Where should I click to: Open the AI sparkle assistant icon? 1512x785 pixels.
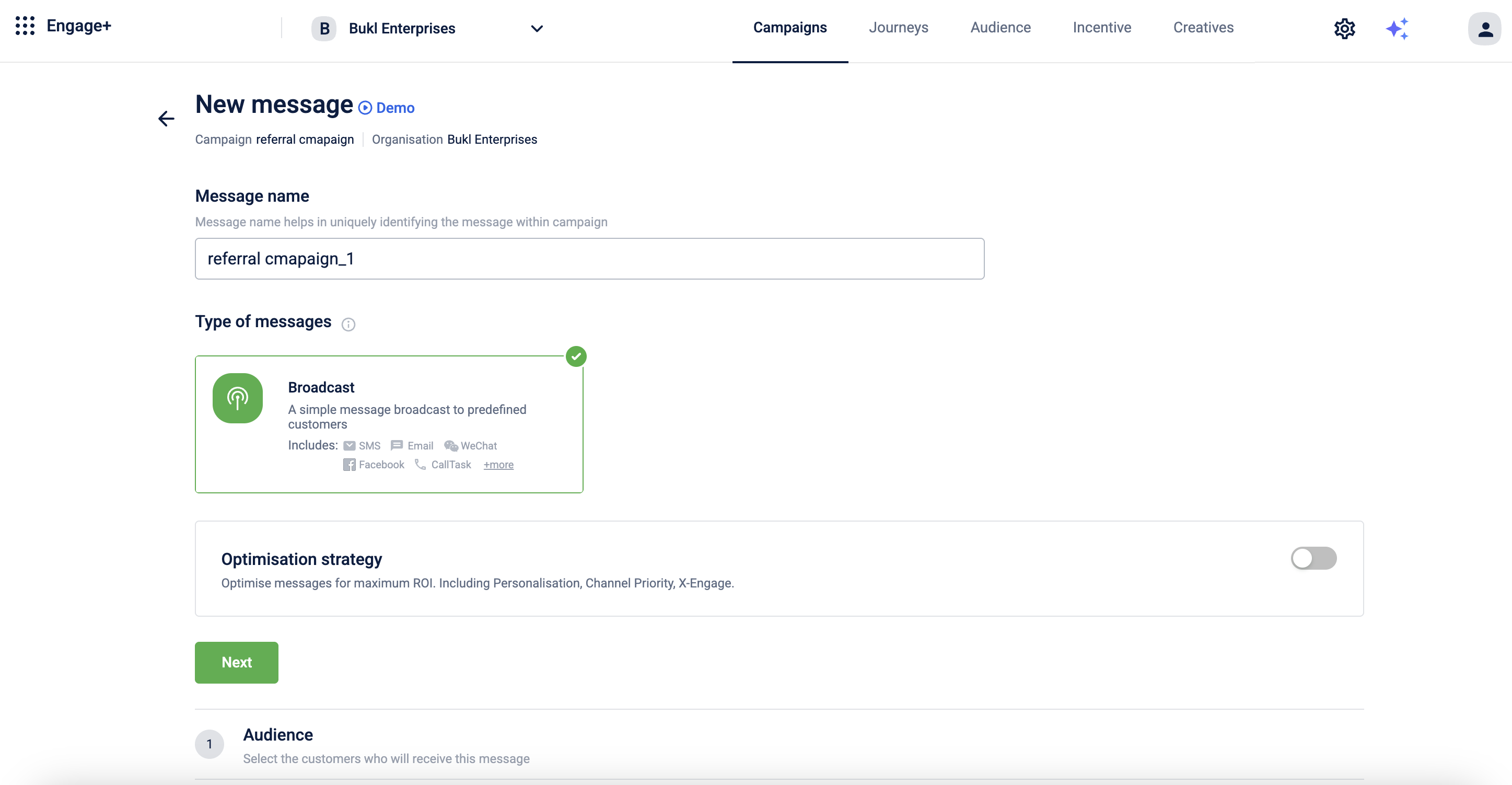1397,28
